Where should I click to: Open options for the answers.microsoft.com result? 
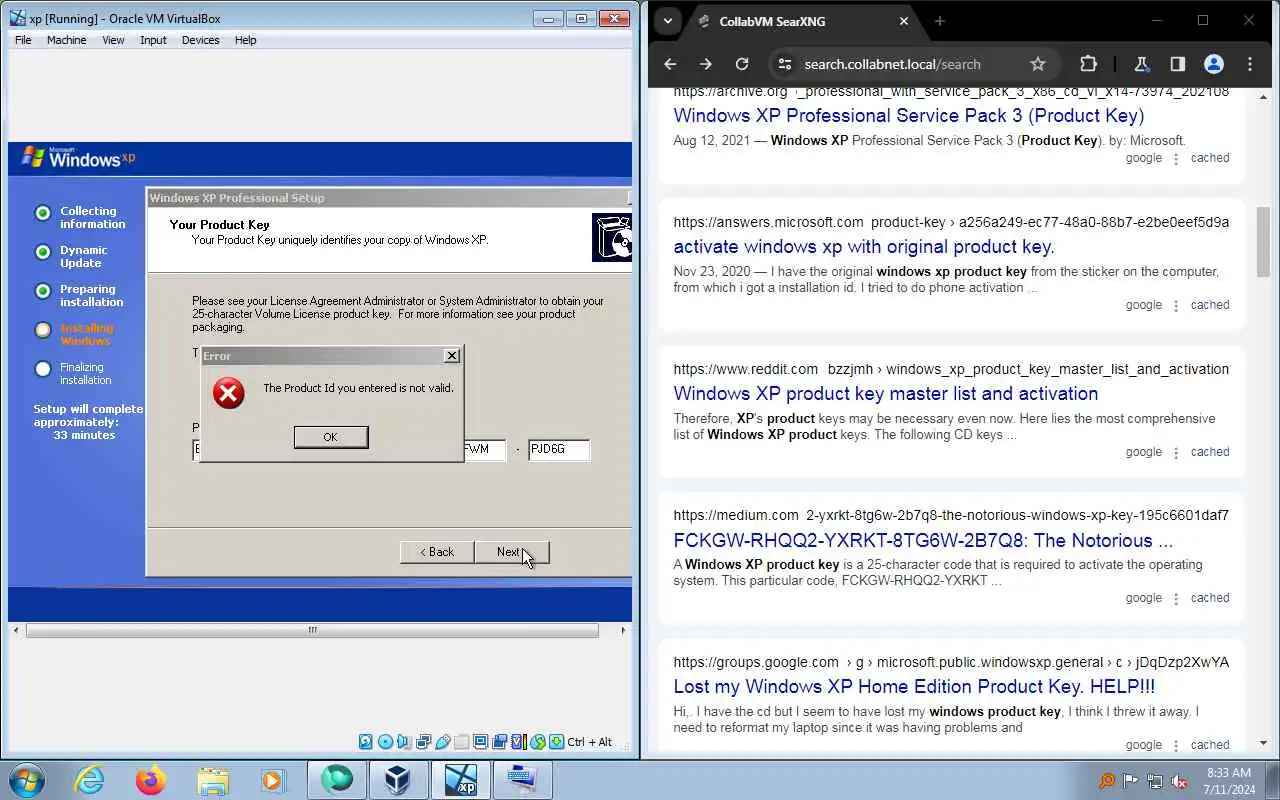tap(1176, 305)
